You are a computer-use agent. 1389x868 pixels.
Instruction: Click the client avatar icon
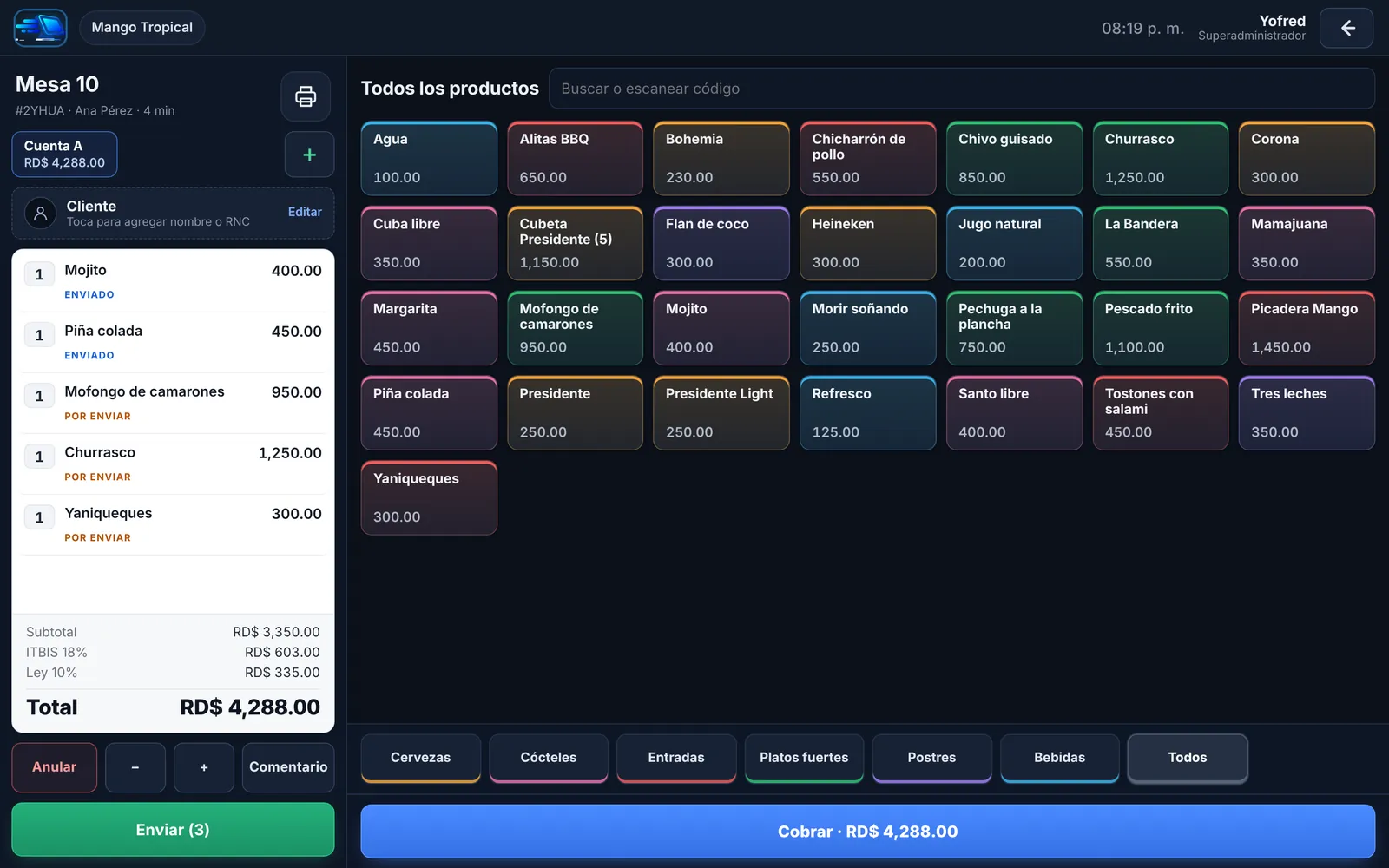[x=41, y=213]
